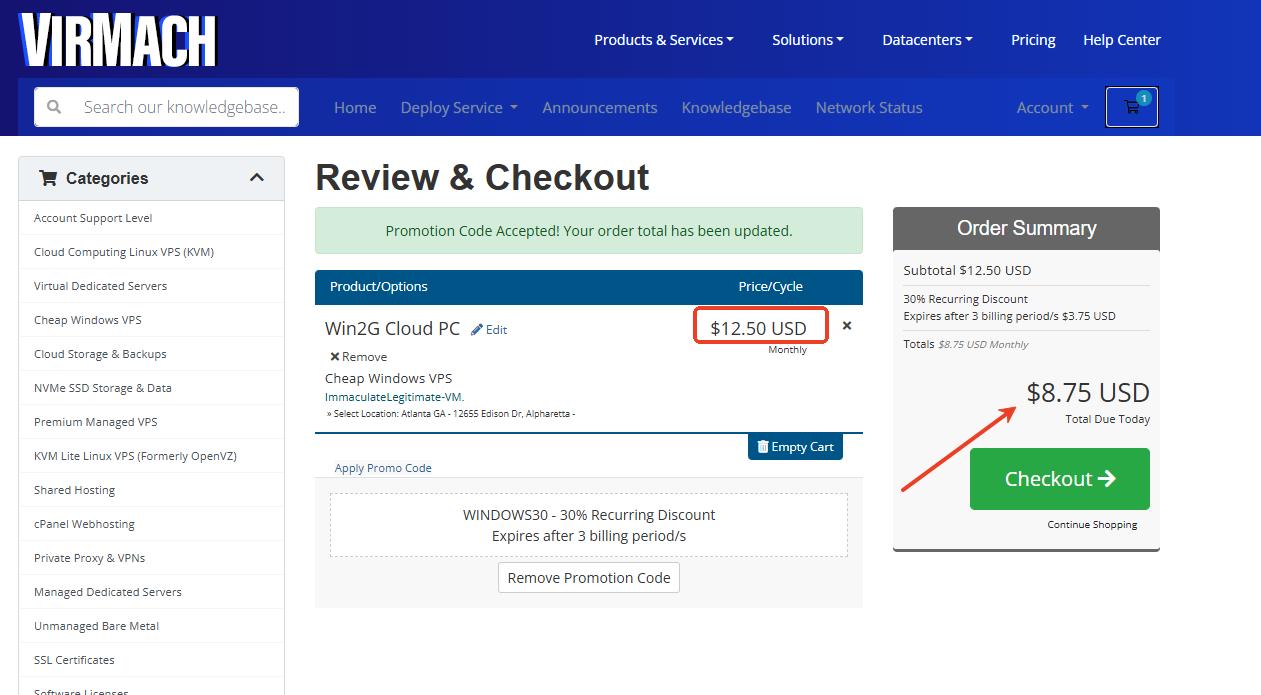Open the shopping cart icon
This screenshot has width=1261, height=695.
pos(1131,107)
